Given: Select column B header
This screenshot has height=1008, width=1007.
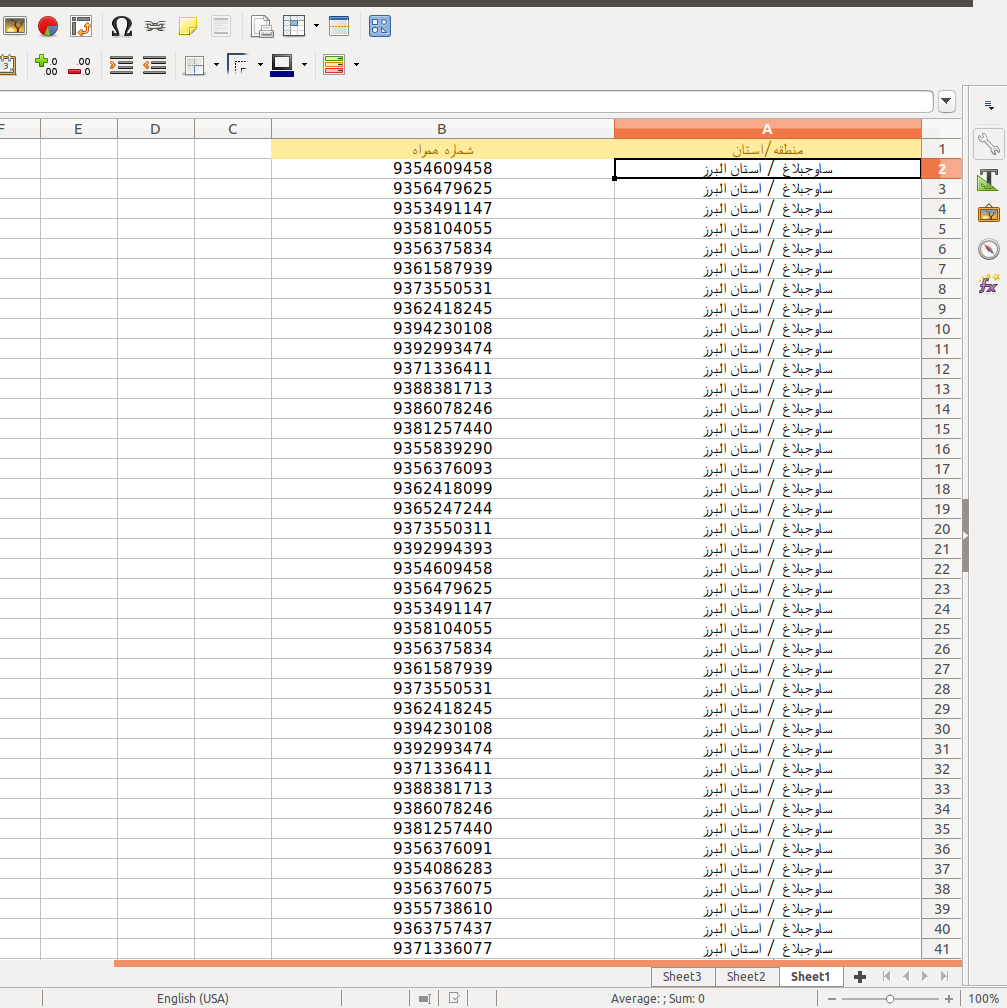Looking at the screenshot, I should (442, 129).
